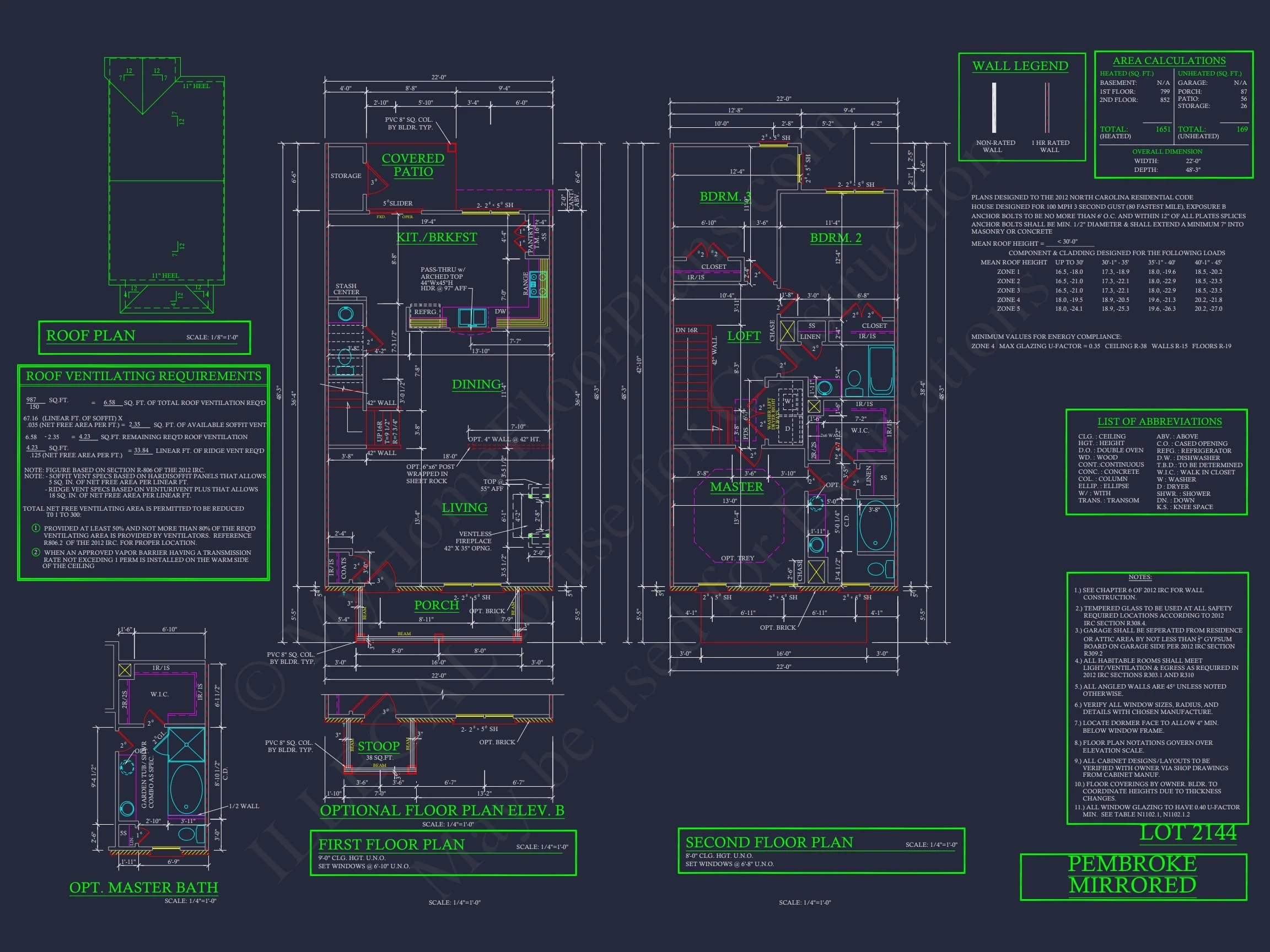Click circled number 2 in ventilating notes
The width and height of the screenshot is (1270, 952).
click(36, 552)
